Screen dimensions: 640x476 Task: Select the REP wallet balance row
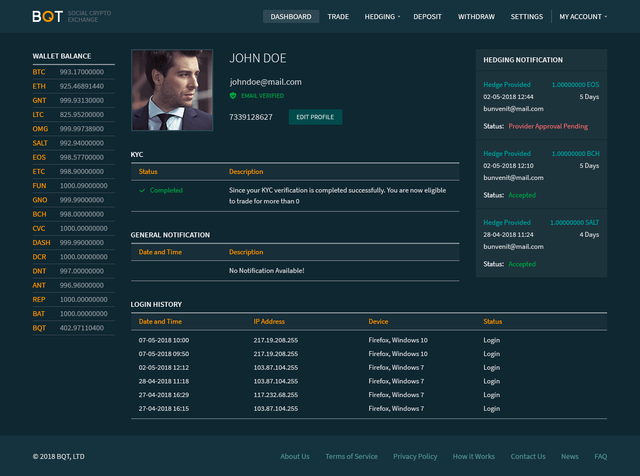point(73,300)
